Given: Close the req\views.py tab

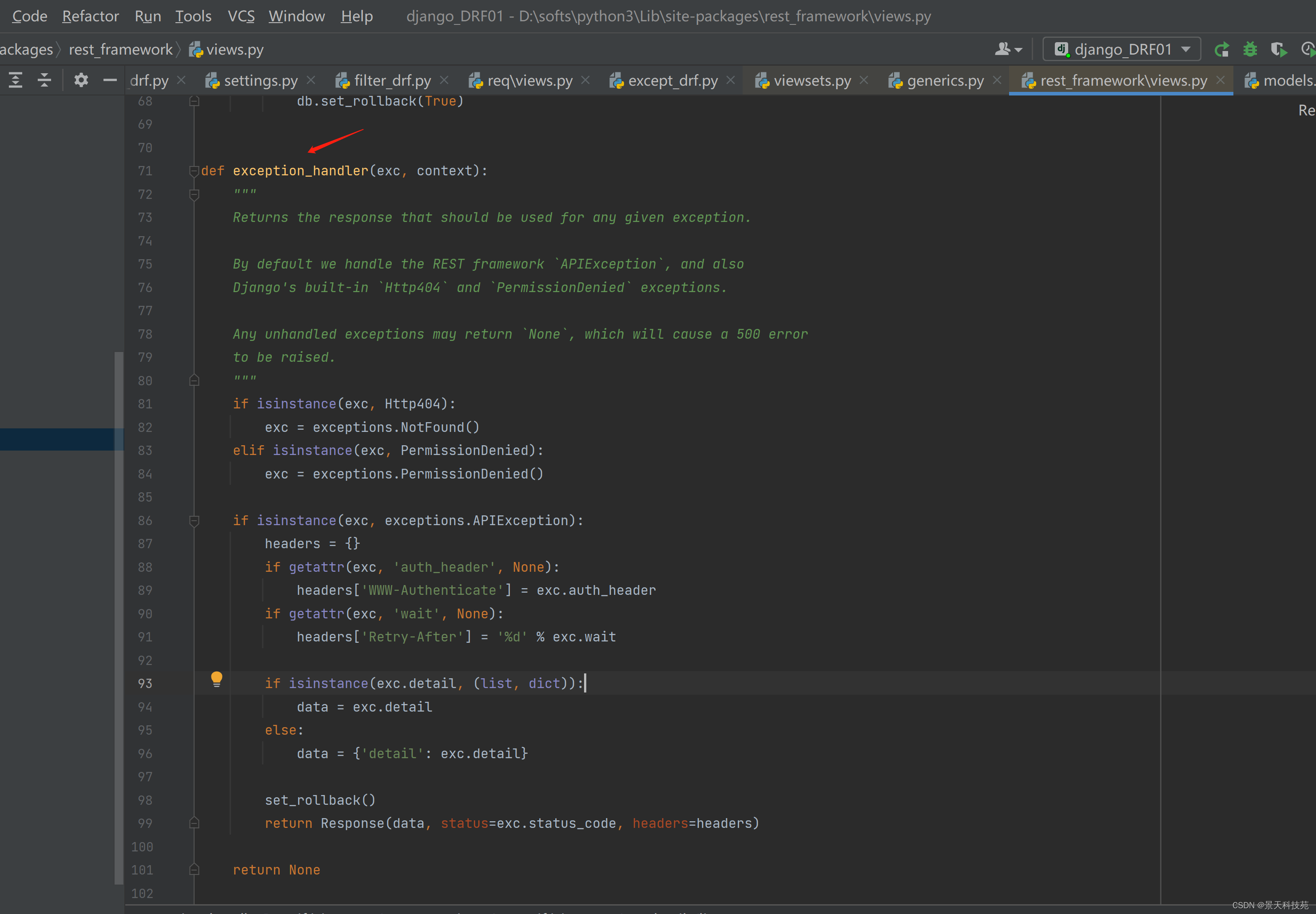Looking at the screenshot, I should coord(585,80).
